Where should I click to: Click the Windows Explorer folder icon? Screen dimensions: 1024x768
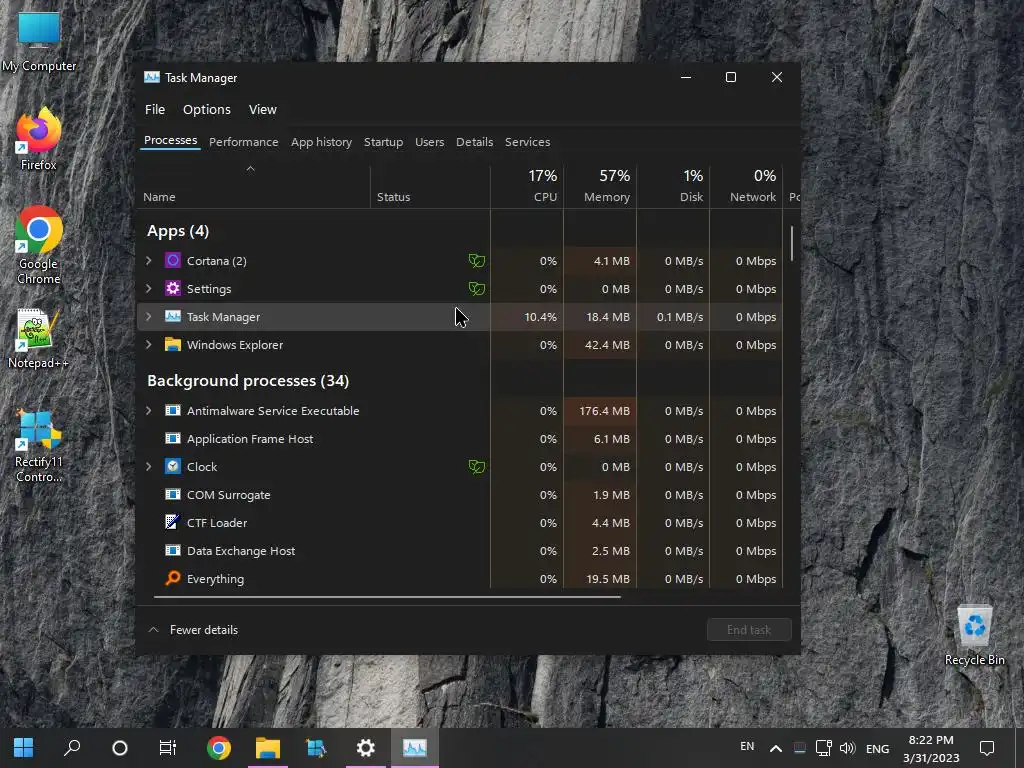click(172, 345)
